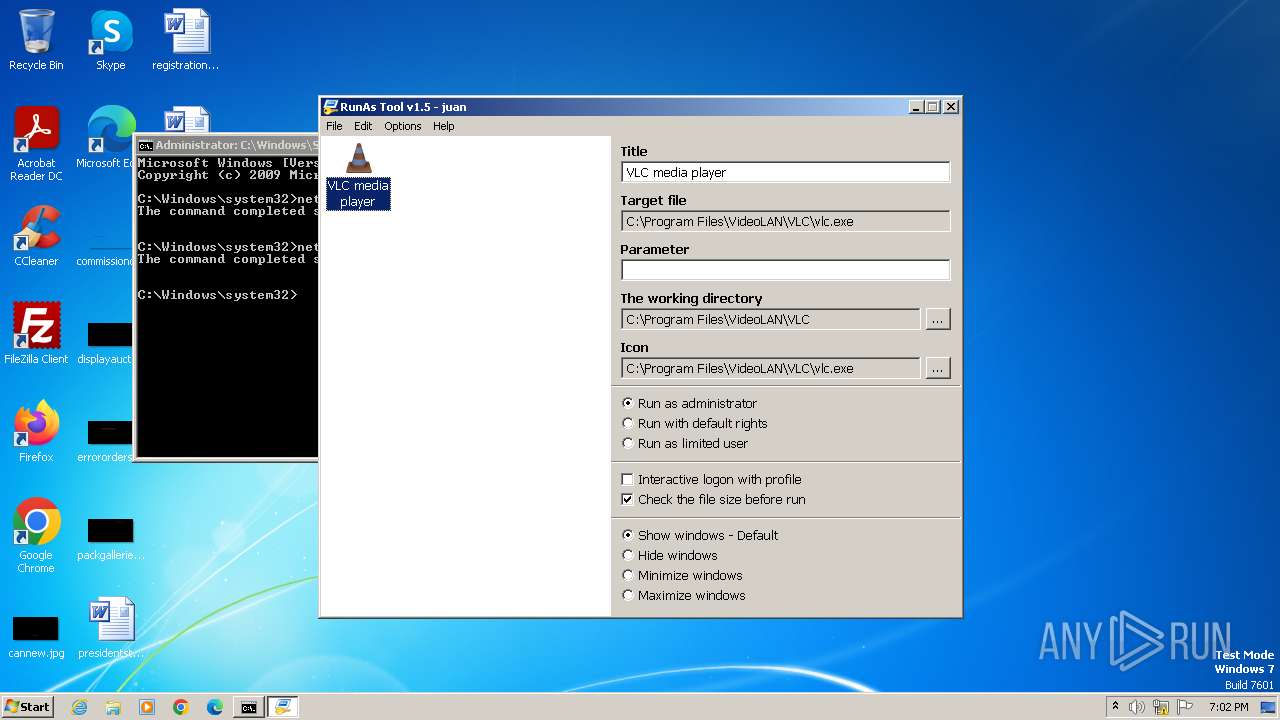
Task: Select the packgalleries desktop file
Action: click(110, 540)
